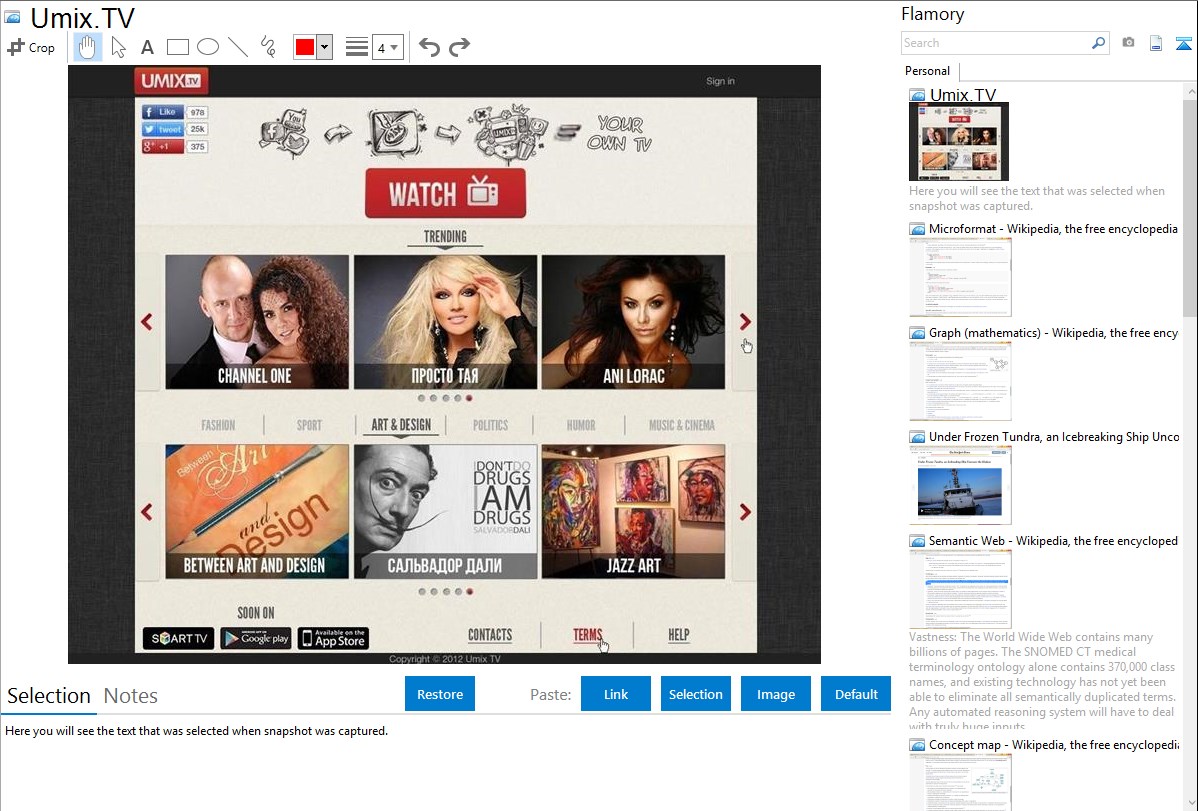
Task: Pick the ellipse drawing tool
Action: click(x=208, y=47)
